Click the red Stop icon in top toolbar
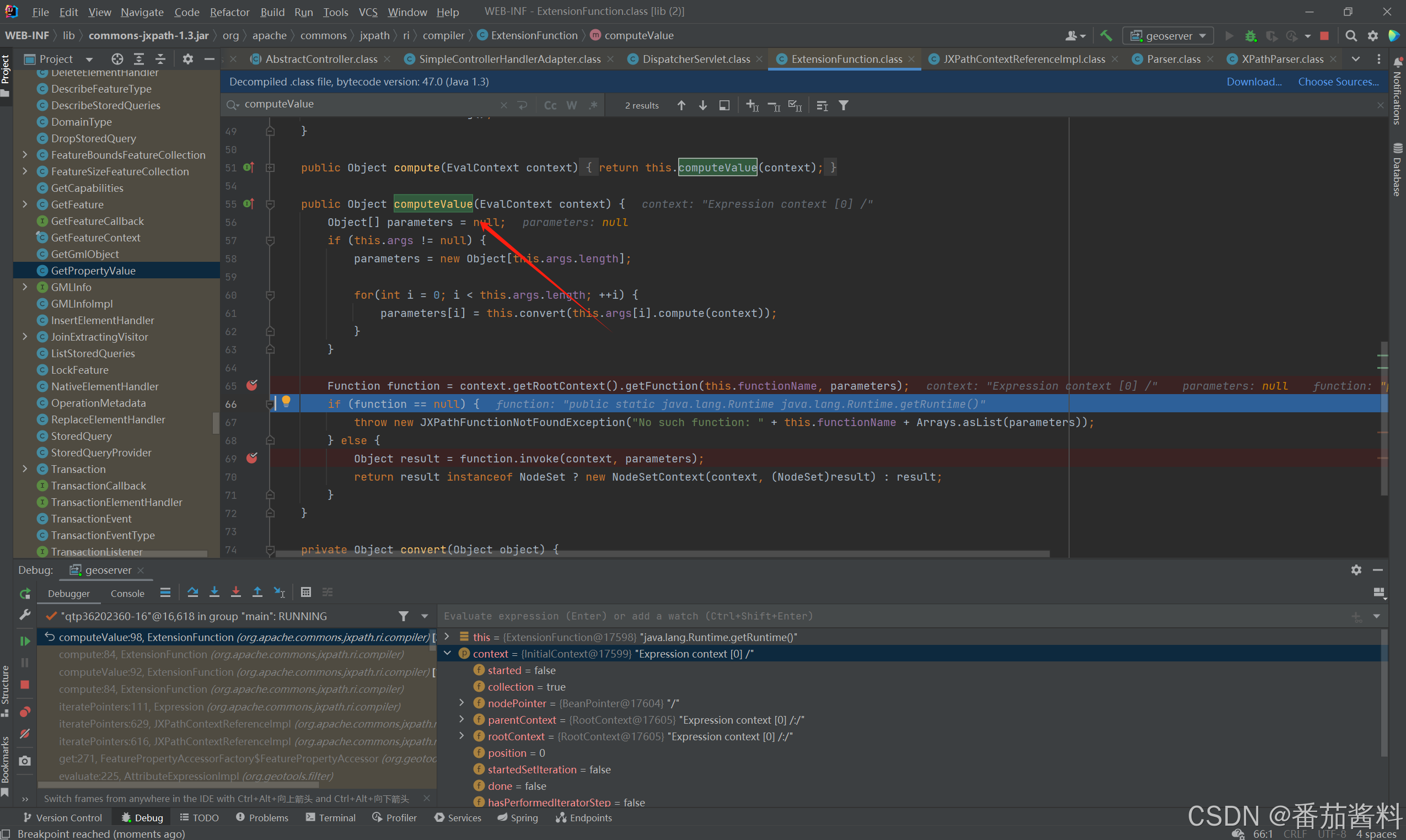The height and width of the screenshot is (840, 1406). [x=1324, y=36]
